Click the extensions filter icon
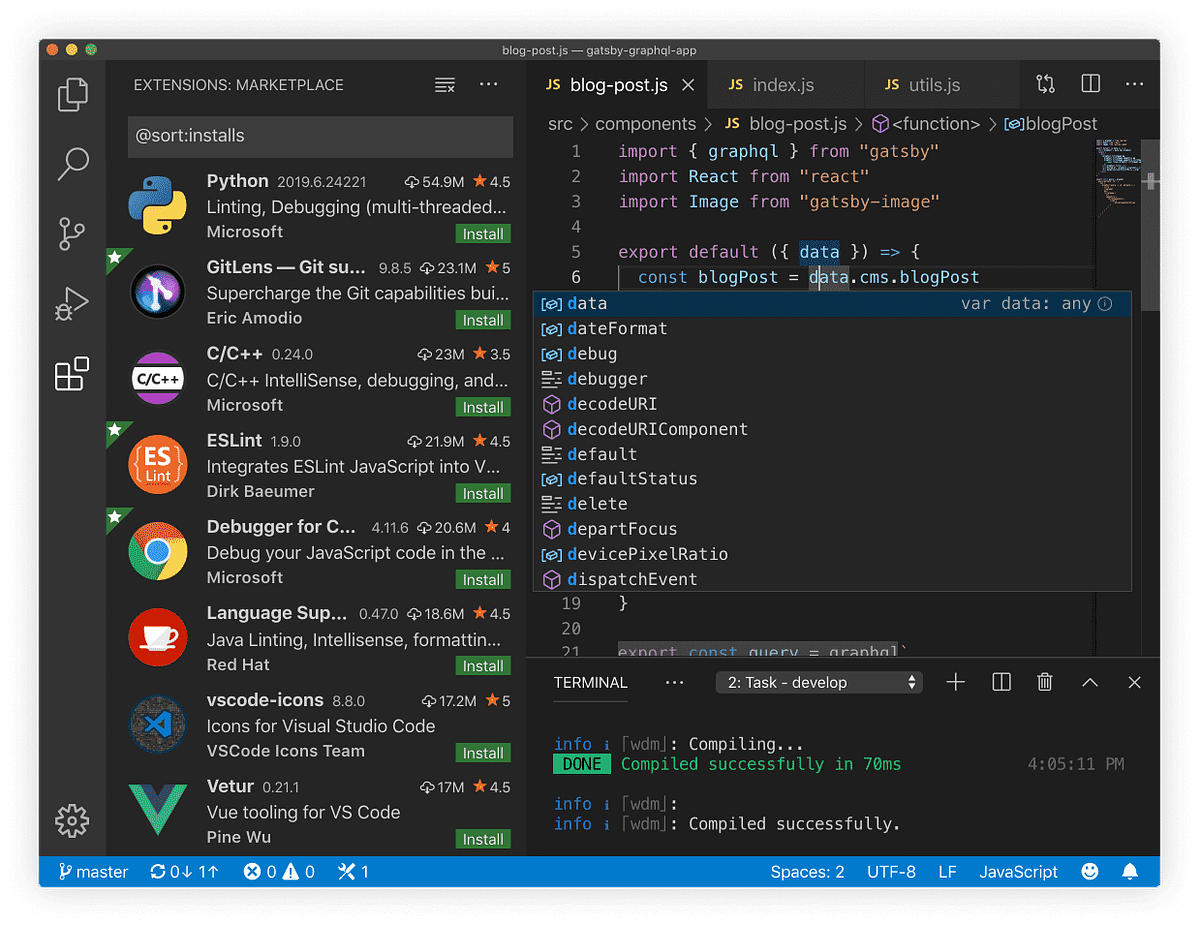Image resolution: width=1200 pixels, height=927 pixels. tap(444, 85)
